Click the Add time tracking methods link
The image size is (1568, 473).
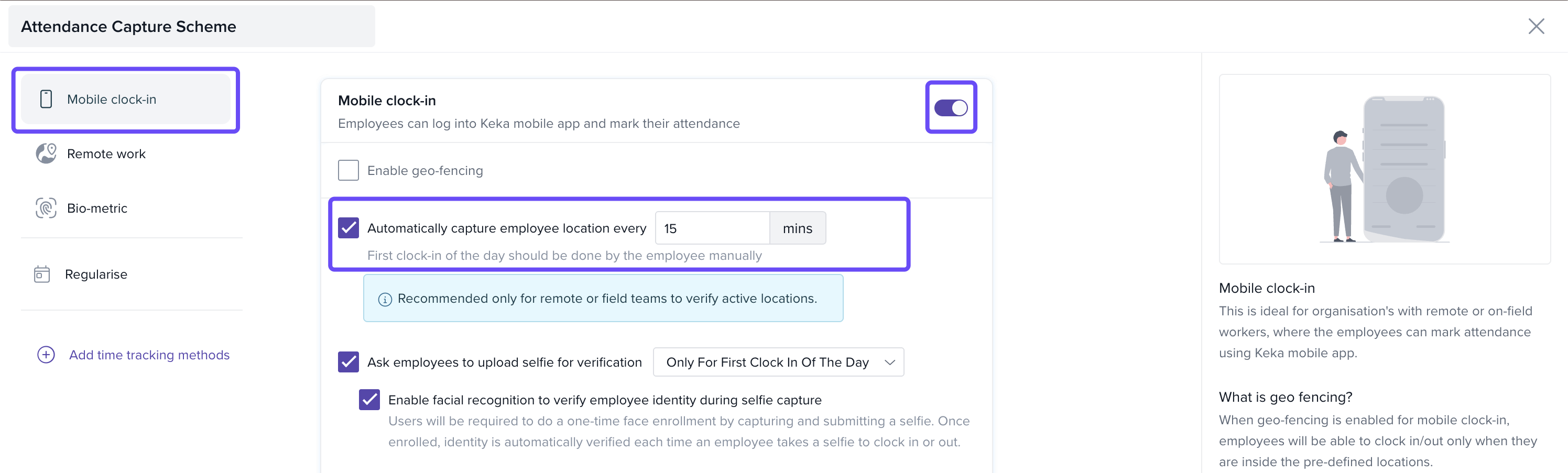click(149, 355)
